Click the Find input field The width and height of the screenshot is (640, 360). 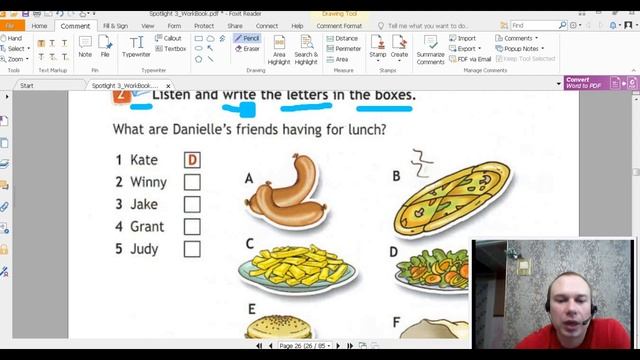534,25
